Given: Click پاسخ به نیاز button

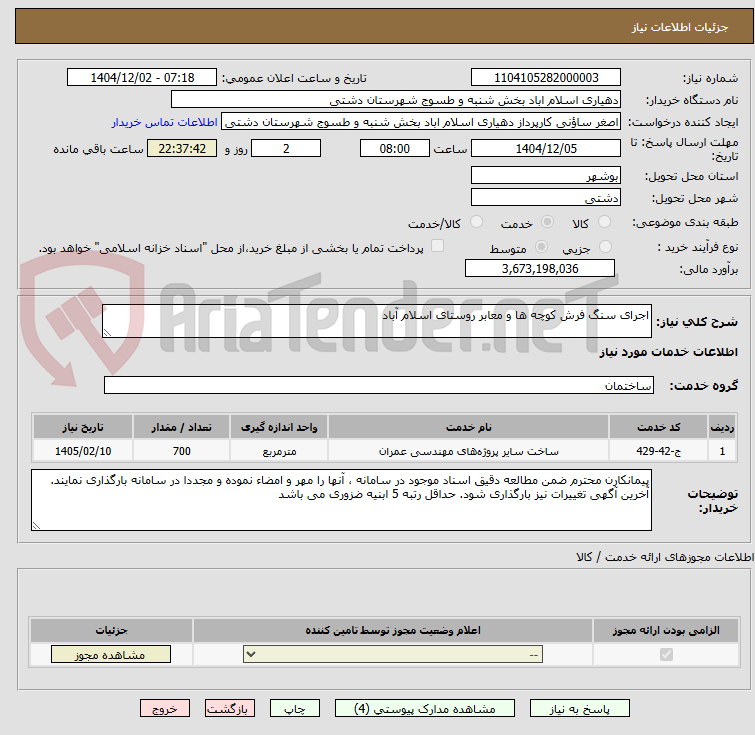Looking at the screenshot, I should click(x=580, y=709).
